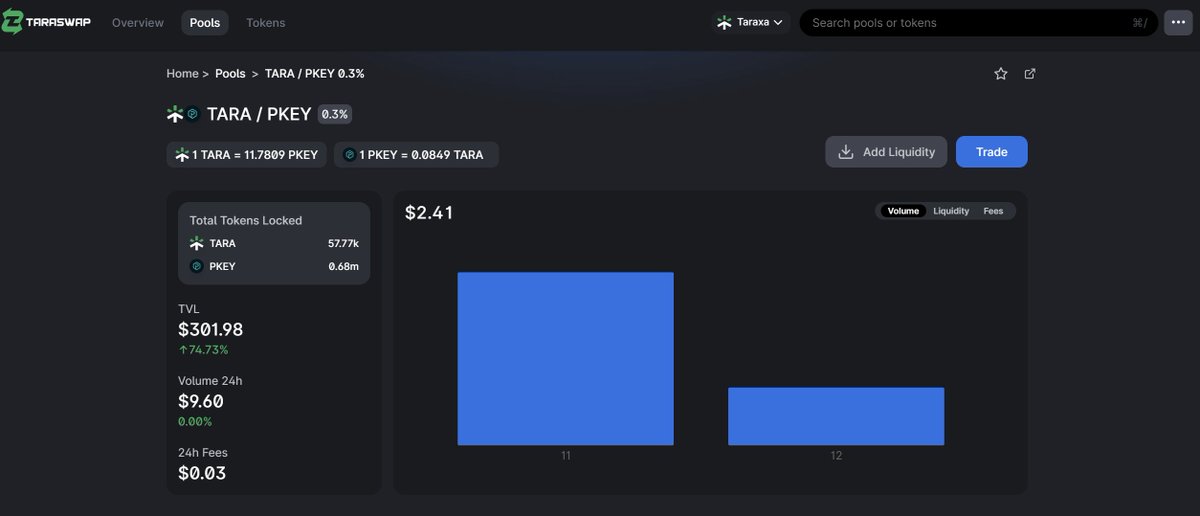Image resolution: width=1200 pixels, height=516 pixels.
Task: Select the volume bar for day 12
Action: pos(836,416)
